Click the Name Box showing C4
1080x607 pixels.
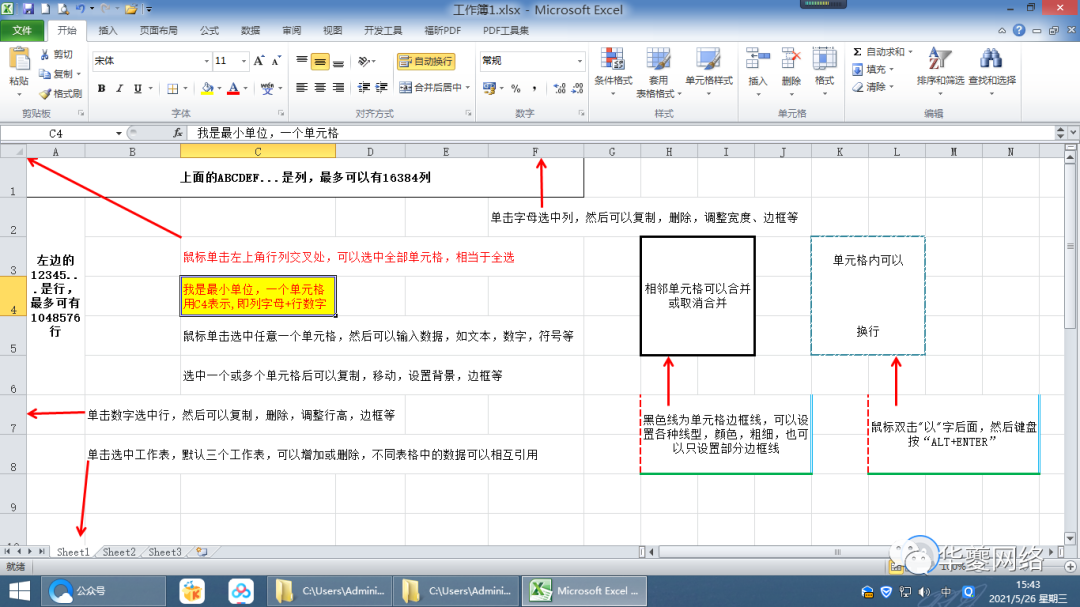click(x=56, y=133)
